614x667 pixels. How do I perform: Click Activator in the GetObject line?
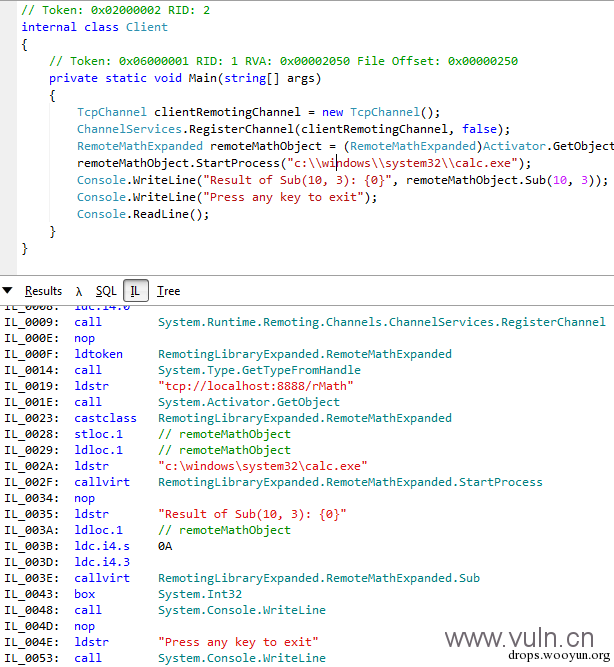pos(514,146)
